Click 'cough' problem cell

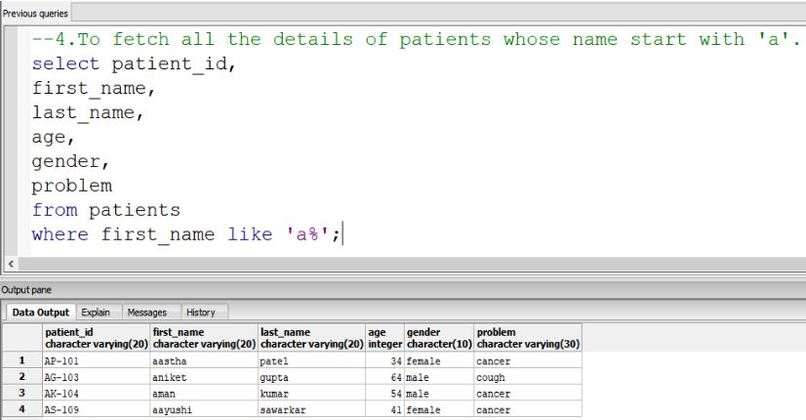(528, 377)
